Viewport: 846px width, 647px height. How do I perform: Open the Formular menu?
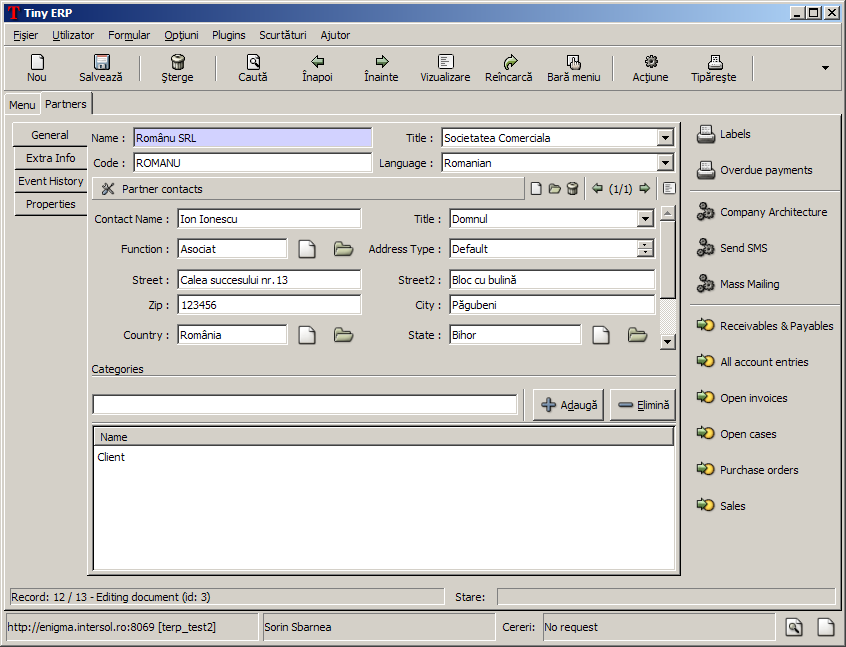(x=129, y=35)
